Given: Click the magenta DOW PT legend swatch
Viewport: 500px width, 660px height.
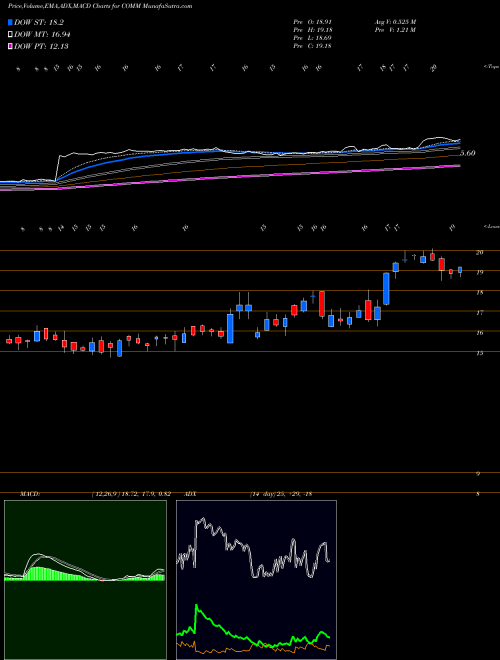Looking at the screenshot, I should point(11,46).
